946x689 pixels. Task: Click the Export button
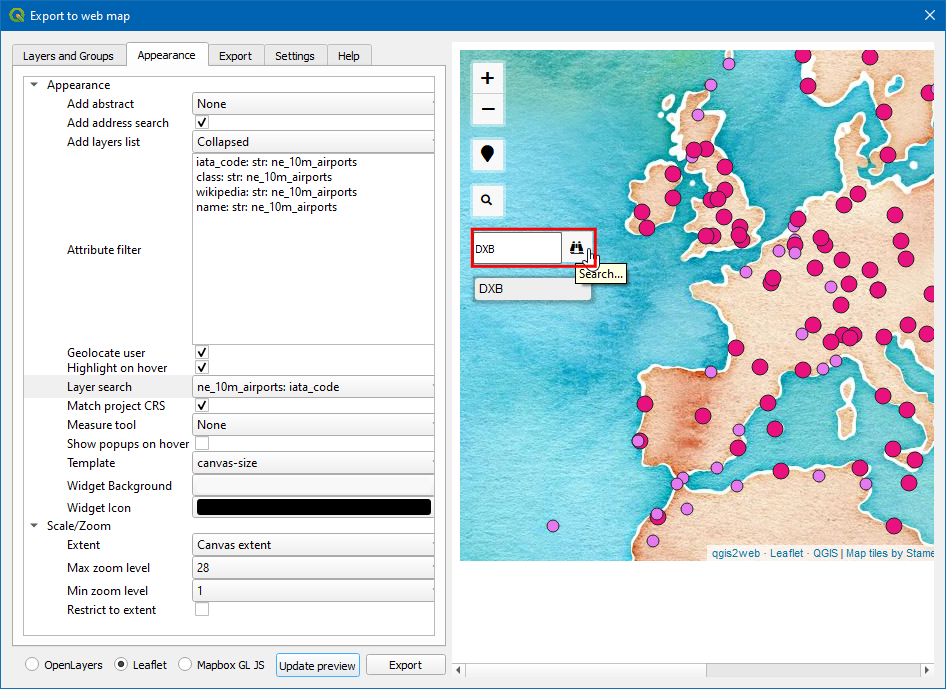405,665
